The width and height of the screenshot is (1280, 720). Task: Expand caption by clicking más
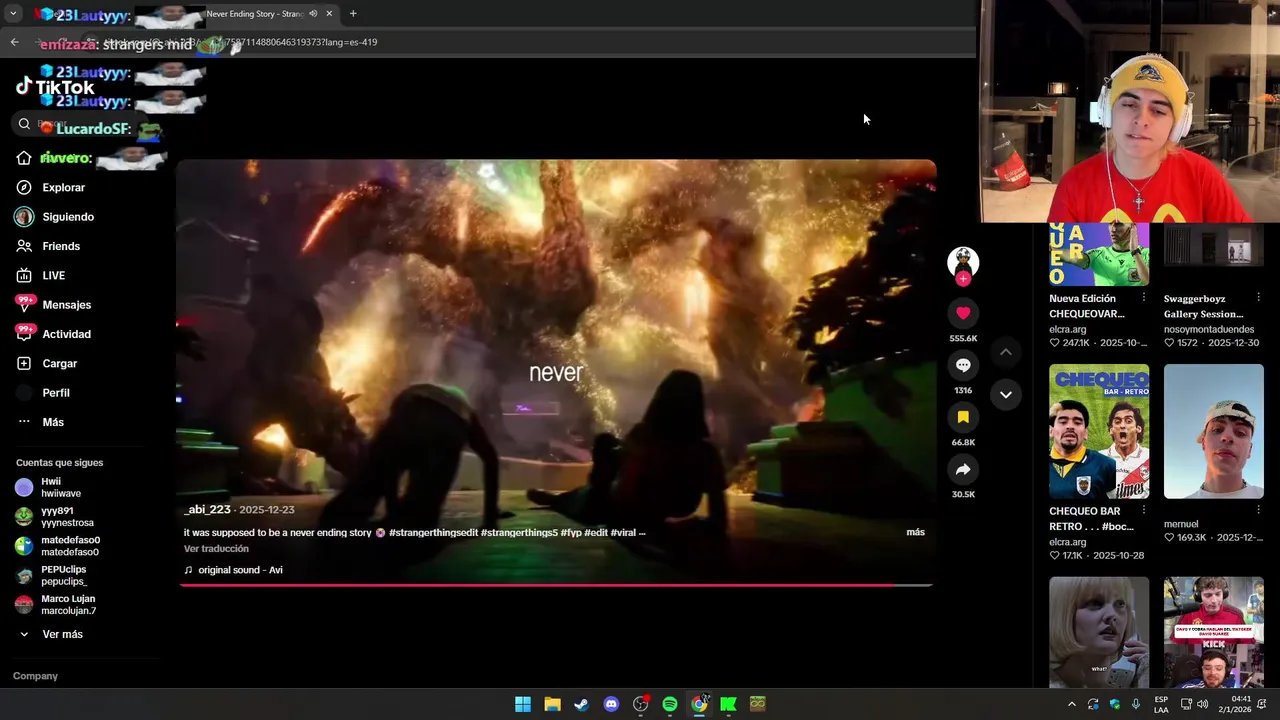coord(915,532)
